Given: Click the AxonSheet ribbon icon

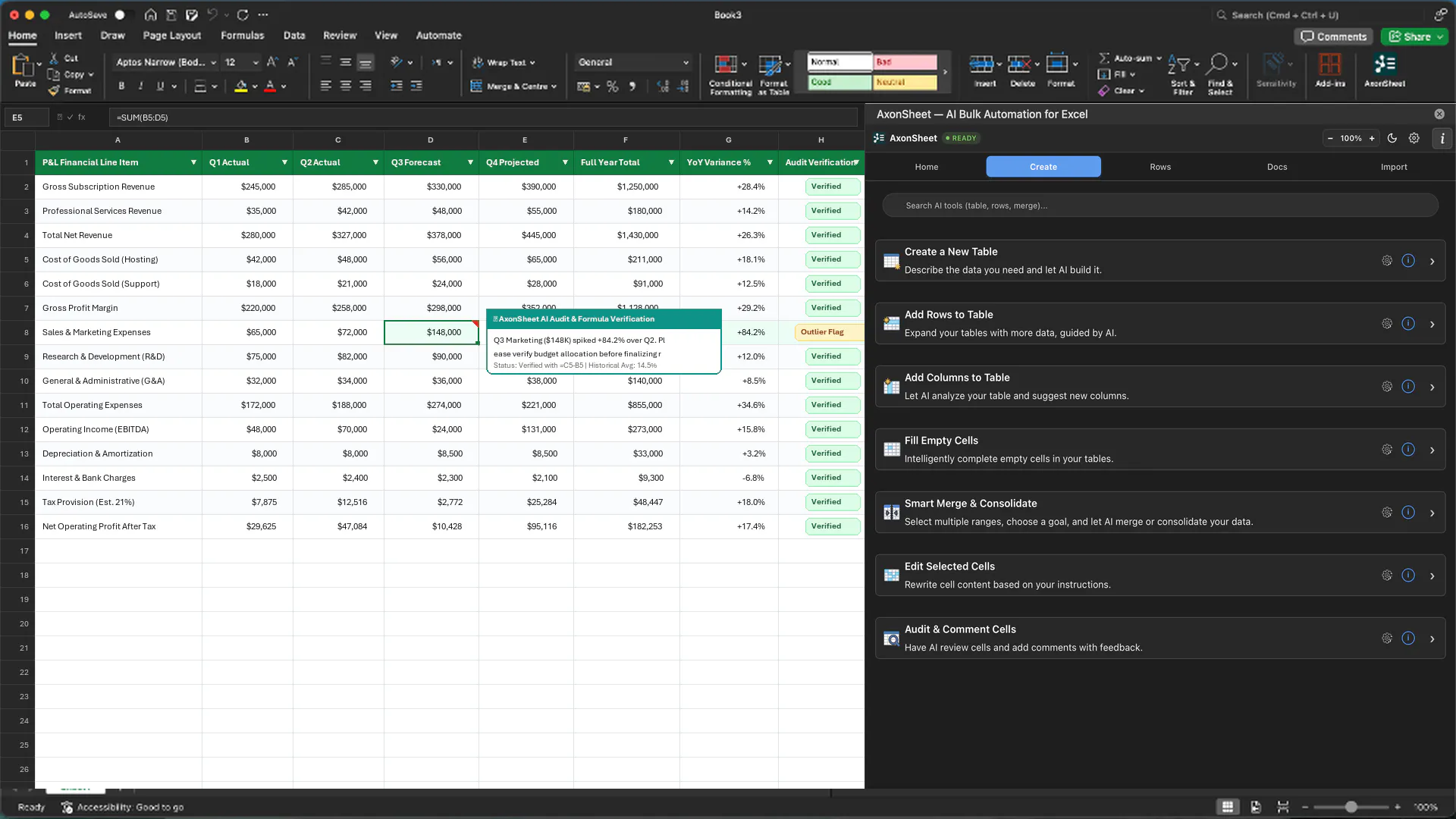Looking at the screenshot, I should pos(1385,71).
